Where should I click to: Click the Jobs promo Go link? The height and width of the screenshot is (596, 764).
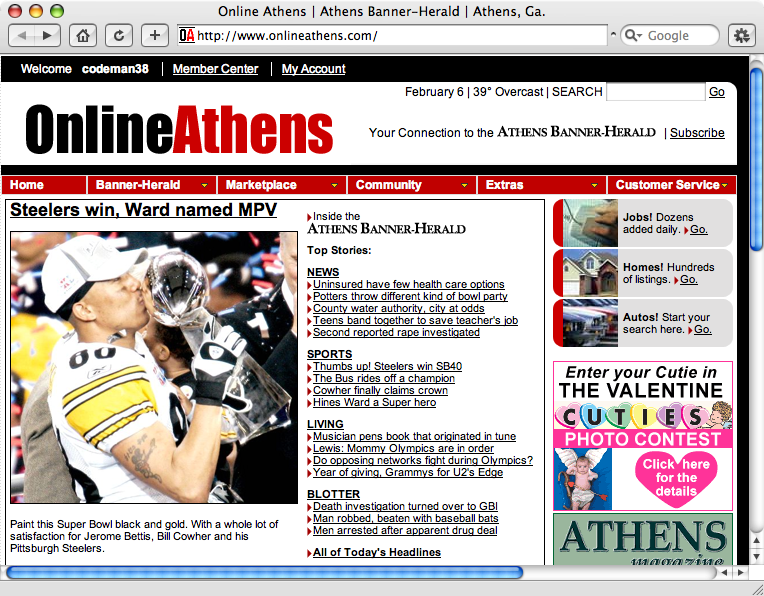pyautogui.click(x=699, y=230)
